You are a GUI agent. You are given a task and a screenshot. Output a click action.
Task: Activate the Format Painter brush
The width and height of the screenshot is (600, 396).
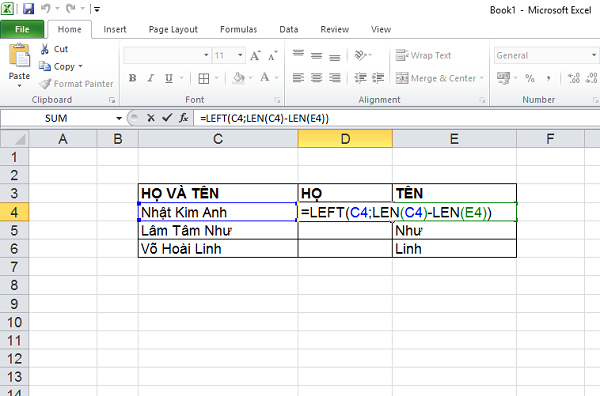pyautogui.click(x=77, y=84)
